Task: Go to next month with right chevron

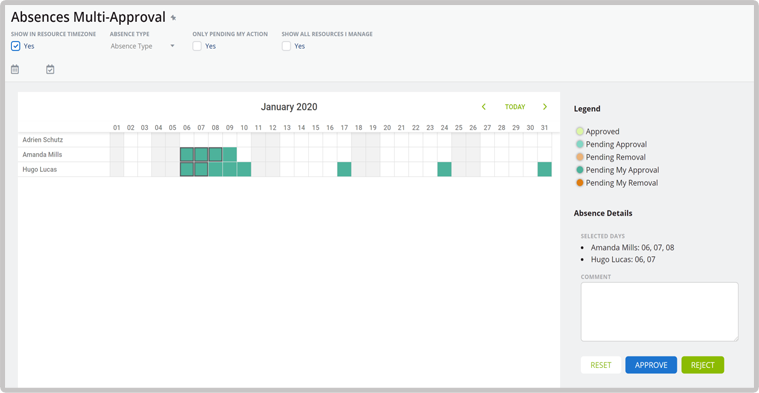Action: 545,107
